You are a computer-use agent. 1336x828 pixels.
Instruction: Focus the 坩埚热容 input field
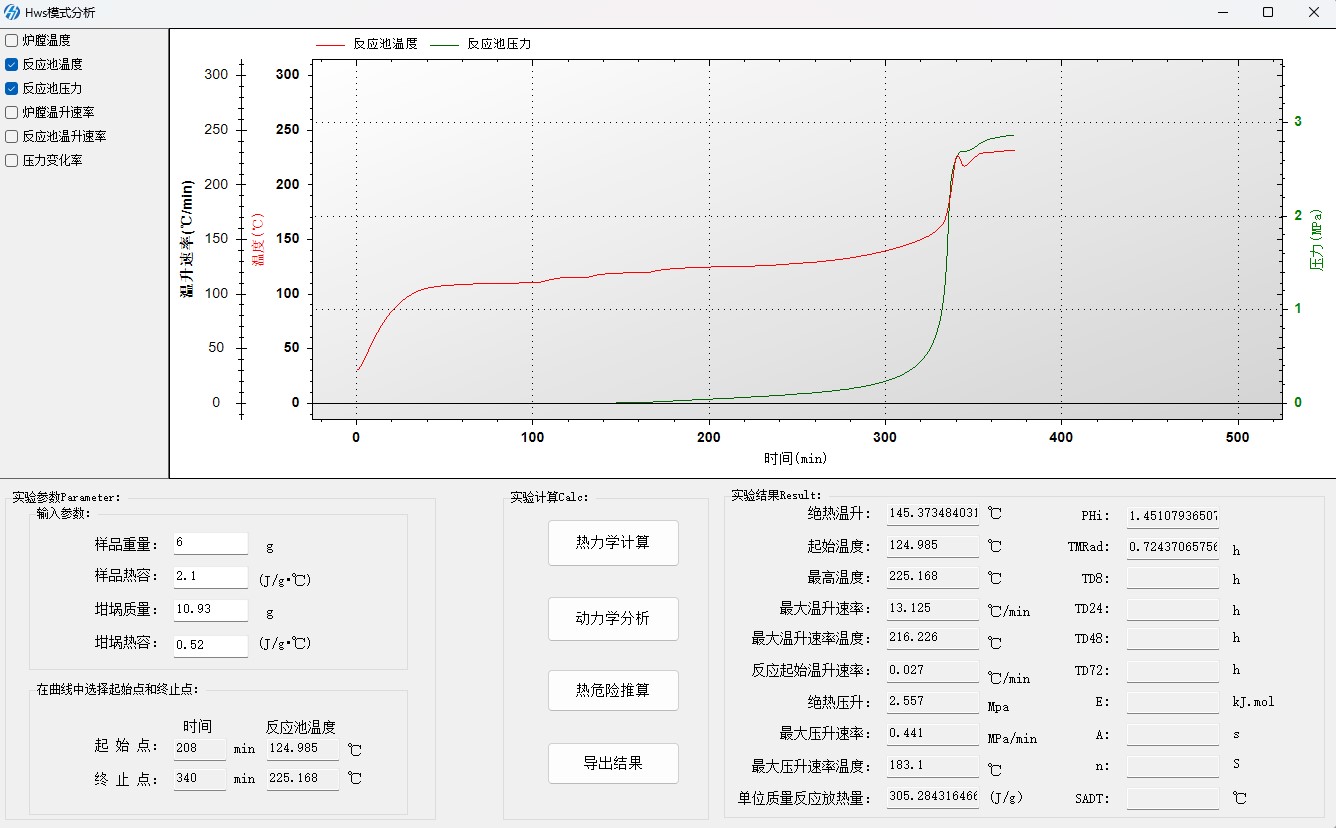pyautogui.click(x=210, y=646)
